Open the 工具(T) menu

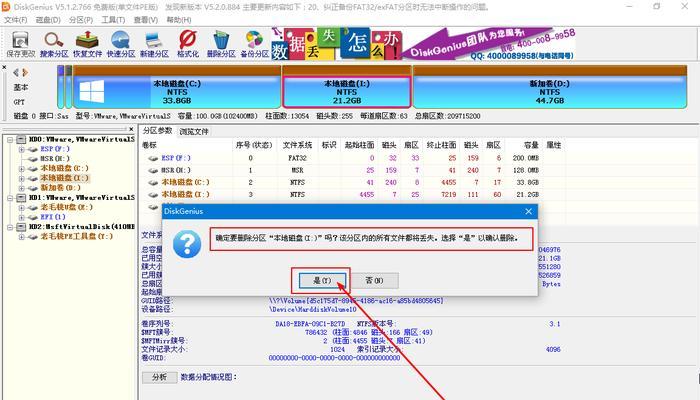point(113,20)
